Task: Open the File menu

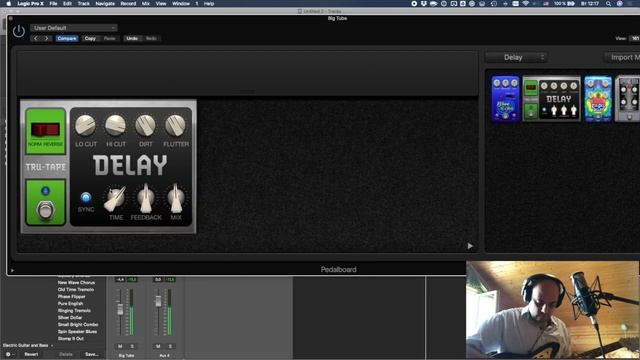Action: [x=53, y=4]
